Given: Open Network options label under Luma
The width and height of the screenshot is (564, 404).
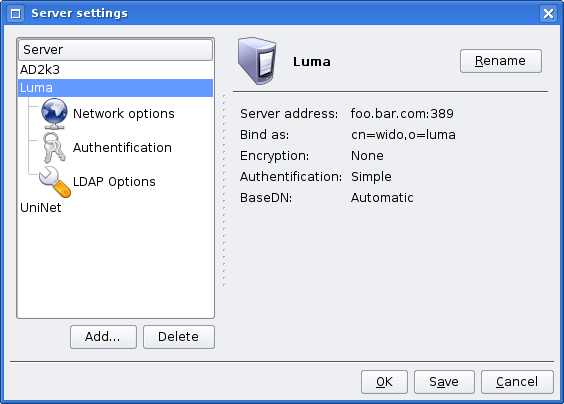Looking at the screenshot, I should tap(123, 114).
